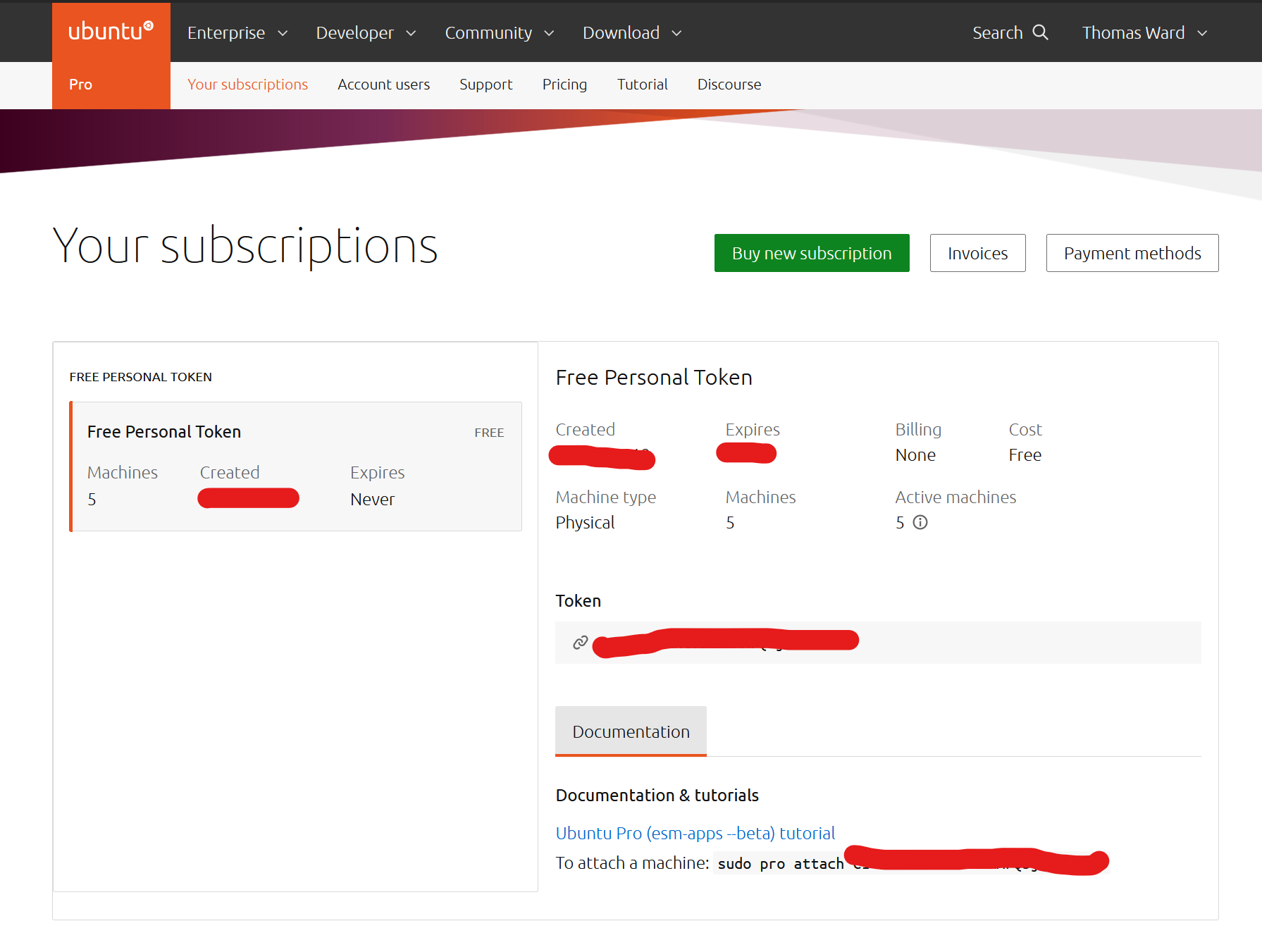Expand the Enterprise menu
Viewport: 1262px width, 952px height.
[237, 33]
